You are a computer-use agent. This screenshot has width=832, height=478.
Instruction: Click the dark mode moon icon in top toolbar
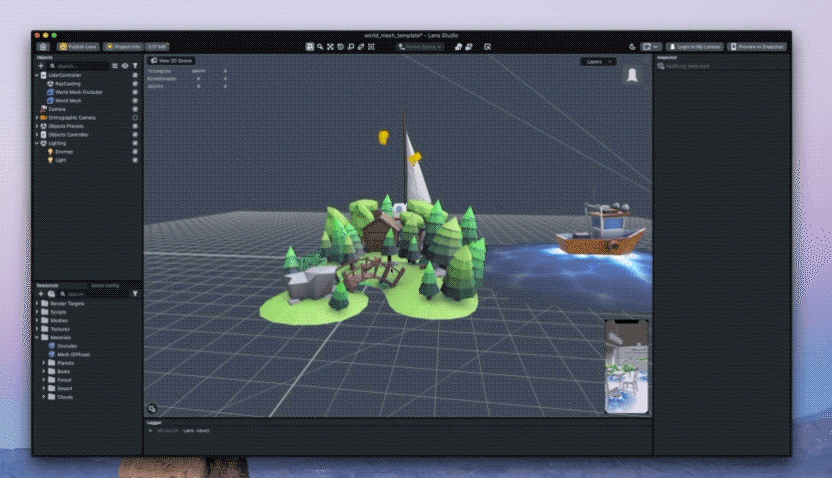tap(633, 46)
